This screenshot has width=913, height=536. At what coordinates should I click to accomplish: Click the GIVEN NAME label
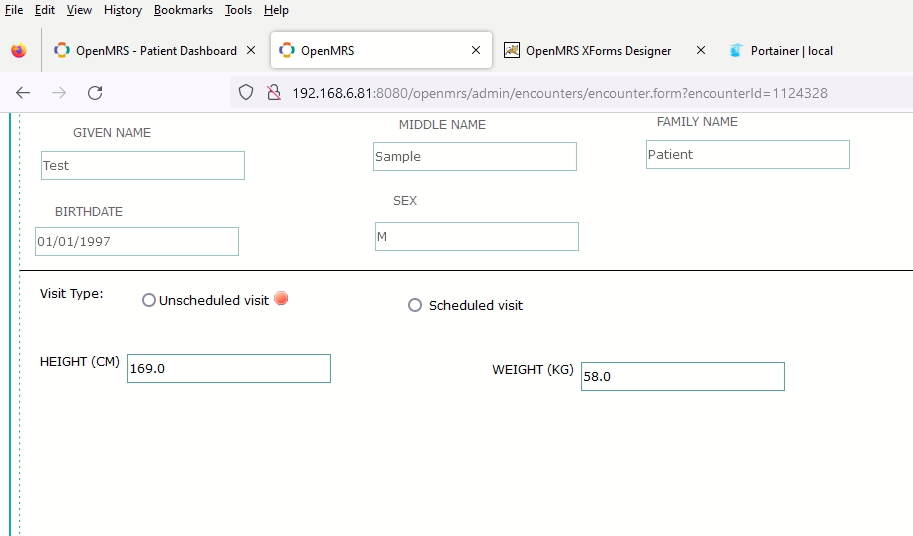112,133
